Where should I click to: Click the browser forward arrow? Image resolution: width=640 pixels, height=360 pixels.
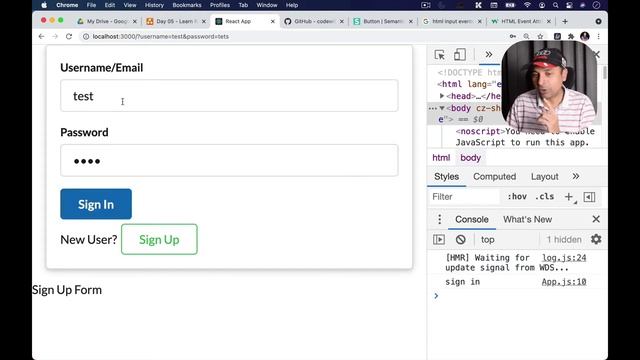55,36
